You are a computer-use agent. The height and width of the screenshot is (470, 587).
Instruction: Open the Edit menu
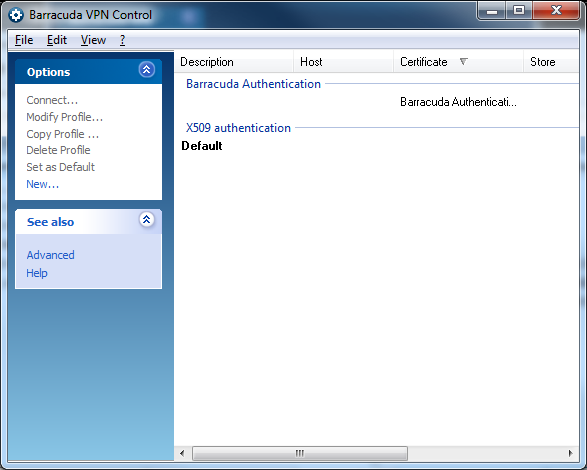pyautogui.click(x=57, y=40)
